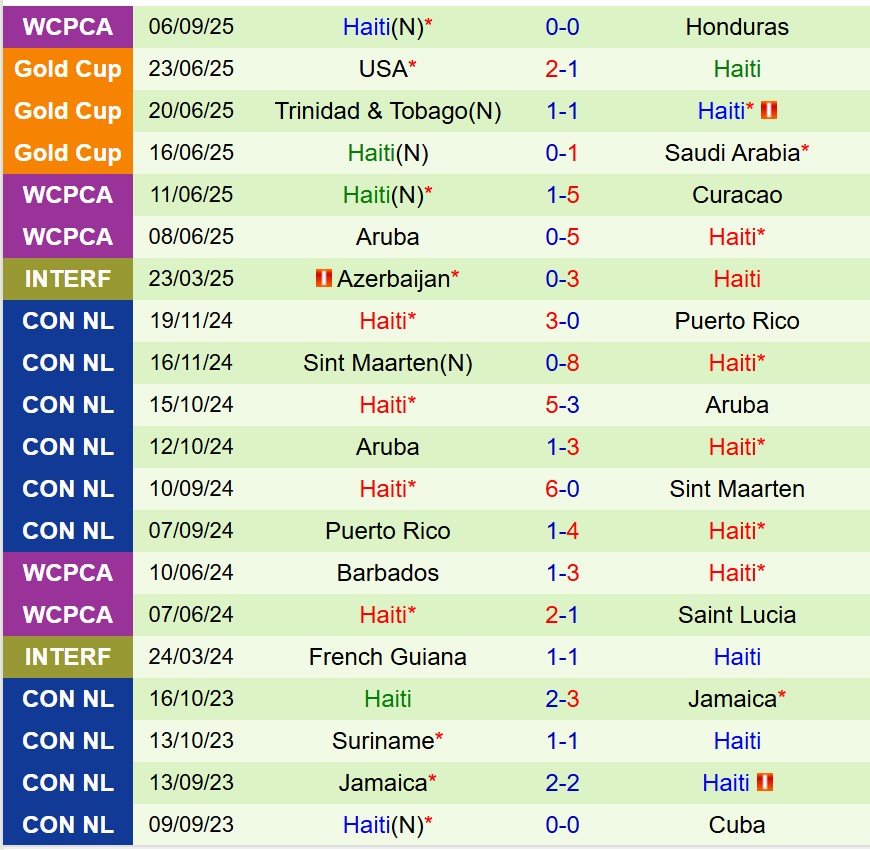
Task: Open the USA team link
Action: (x=383, y=69)
